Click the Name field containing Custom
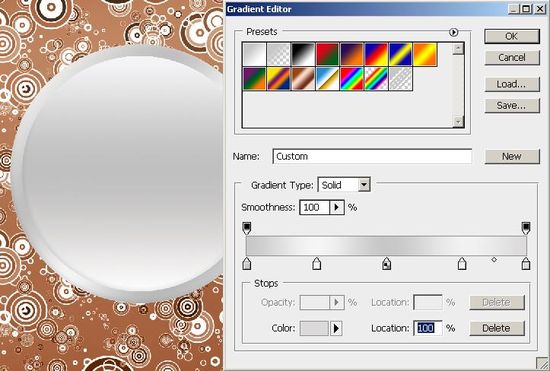This screenshot has height=371, width=550. tap(372, 156)
